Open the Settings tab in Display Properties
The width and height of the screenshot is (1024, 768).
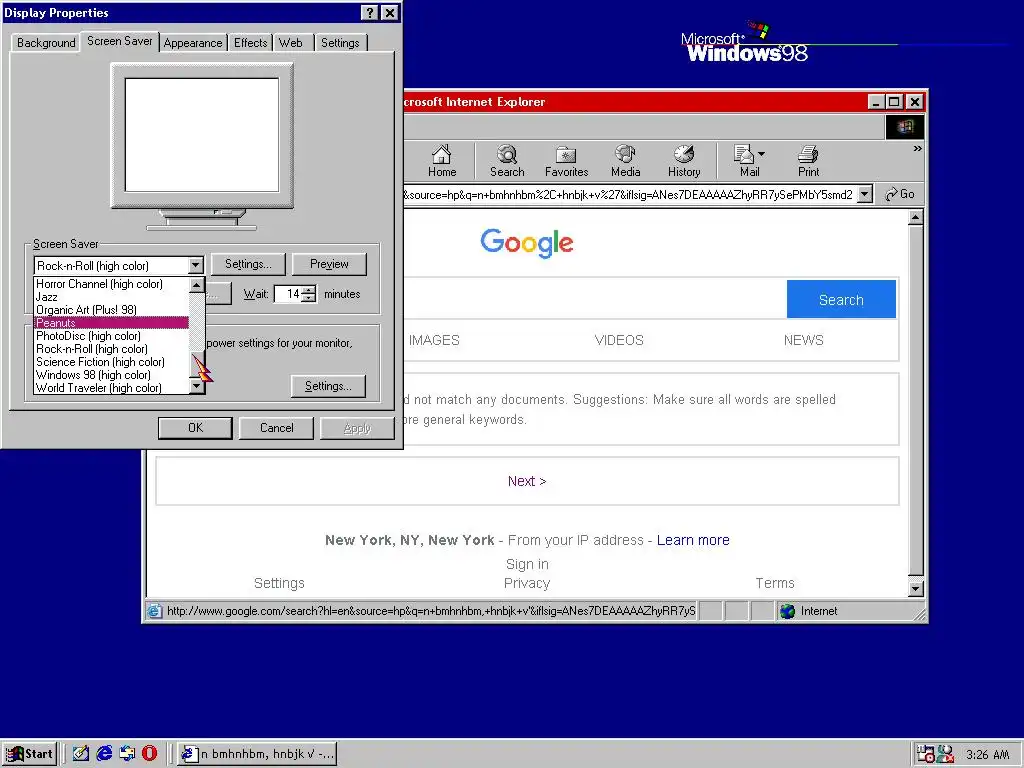(x=340, y=42)
